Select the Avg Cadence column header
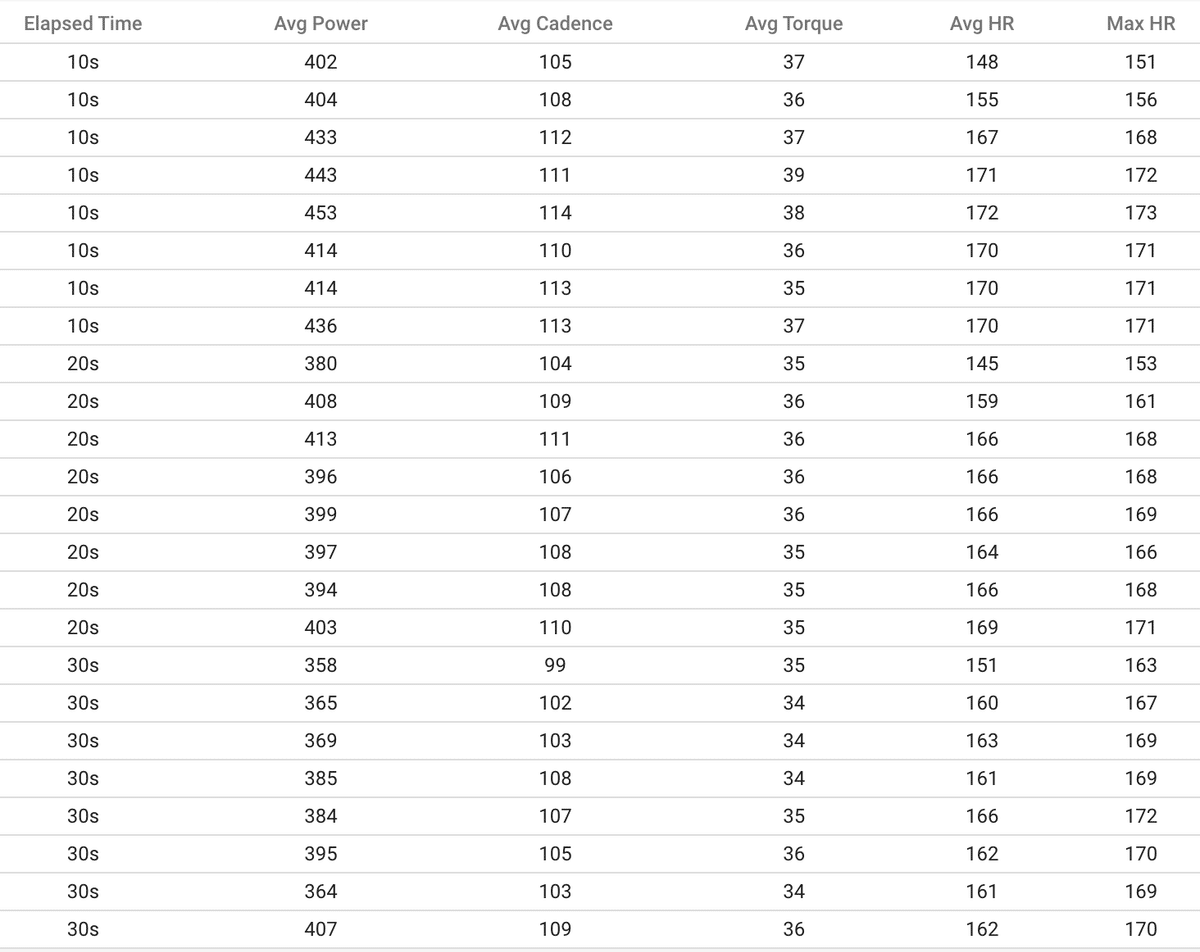 555,23
